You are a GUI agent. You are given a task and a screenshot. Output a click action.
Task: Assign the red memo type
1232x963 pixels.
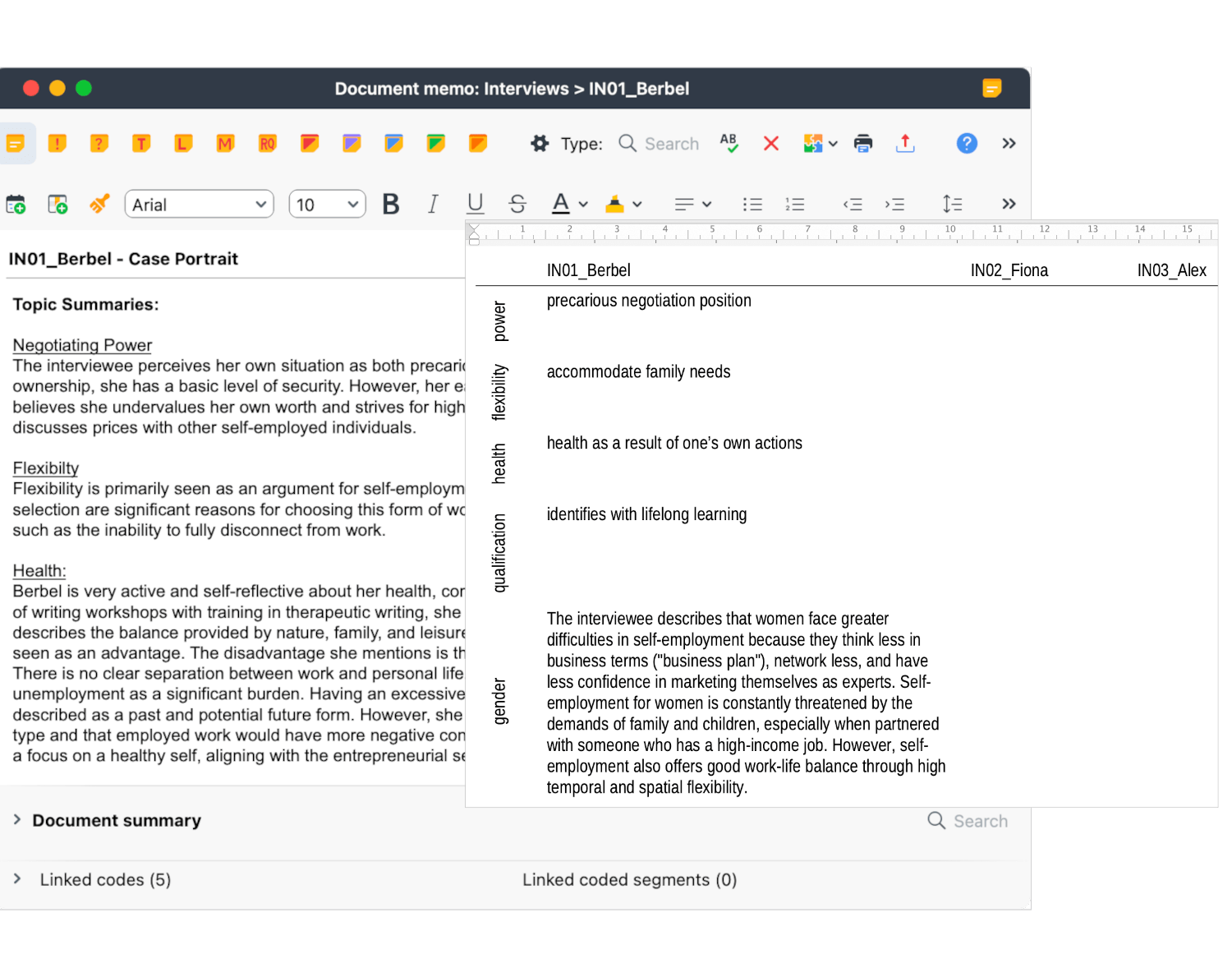click(310, 143)
